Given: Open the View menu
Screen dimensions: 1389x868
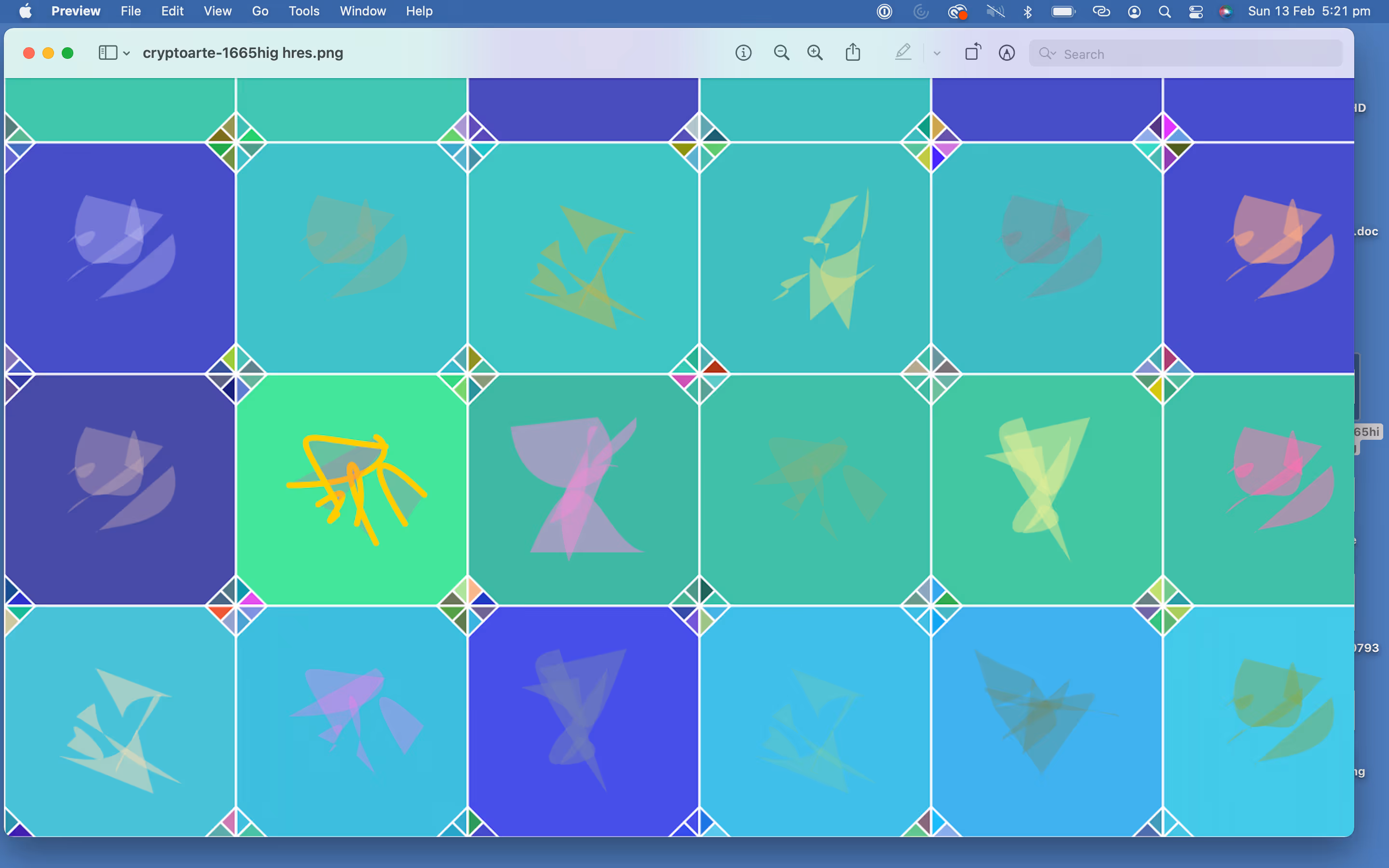Looking at the screenshot, I should coord(217,11).
